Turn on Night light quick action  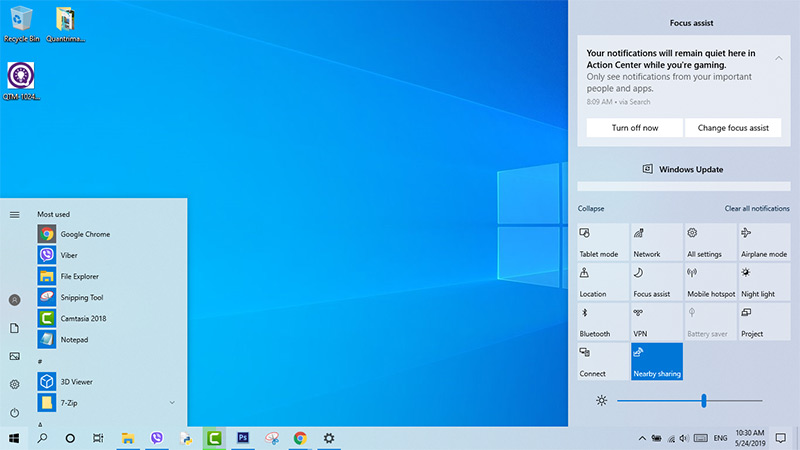click(764, 281)
